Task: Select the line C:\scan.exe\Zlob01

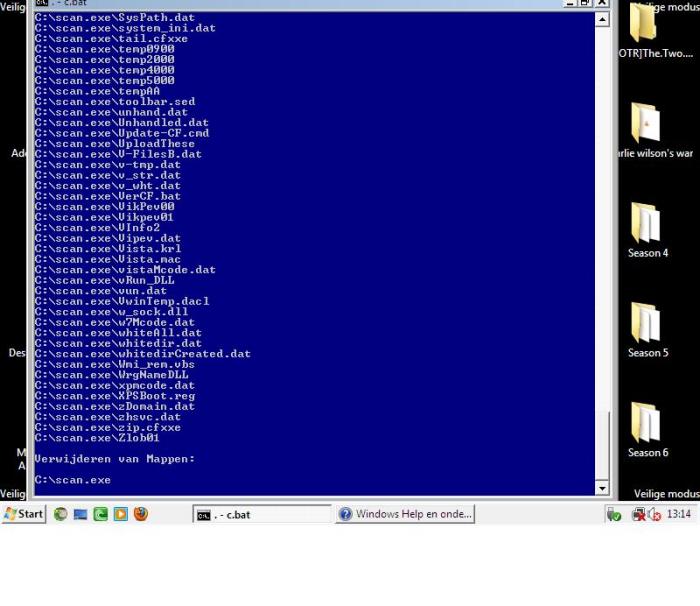Action: 97,438
